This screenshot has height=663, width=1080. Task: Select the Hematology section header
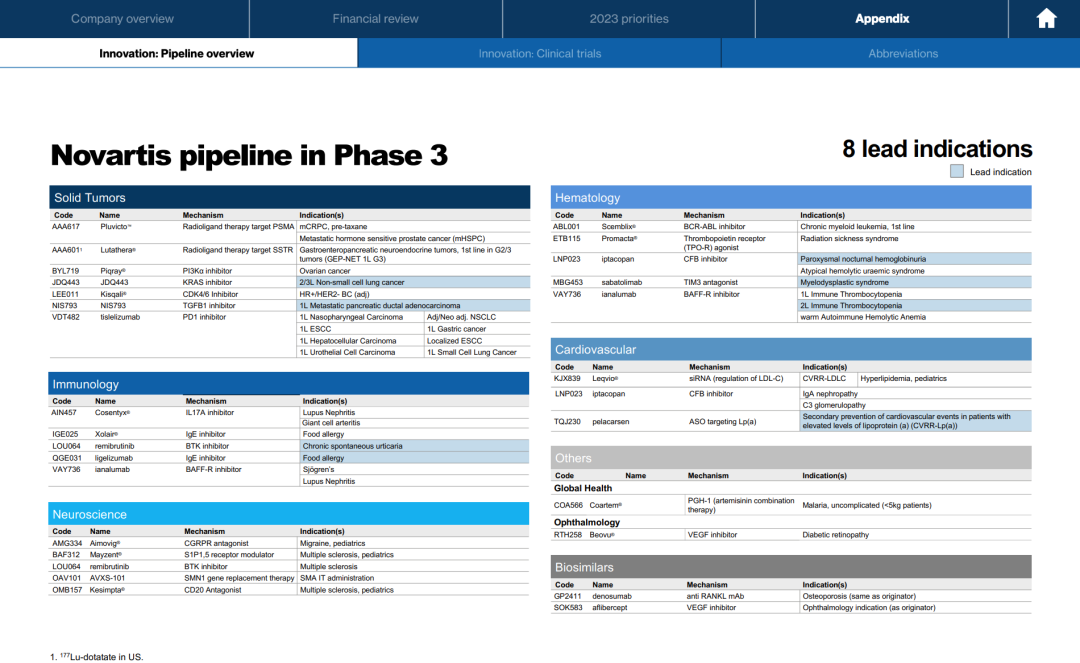coord(791,197)
